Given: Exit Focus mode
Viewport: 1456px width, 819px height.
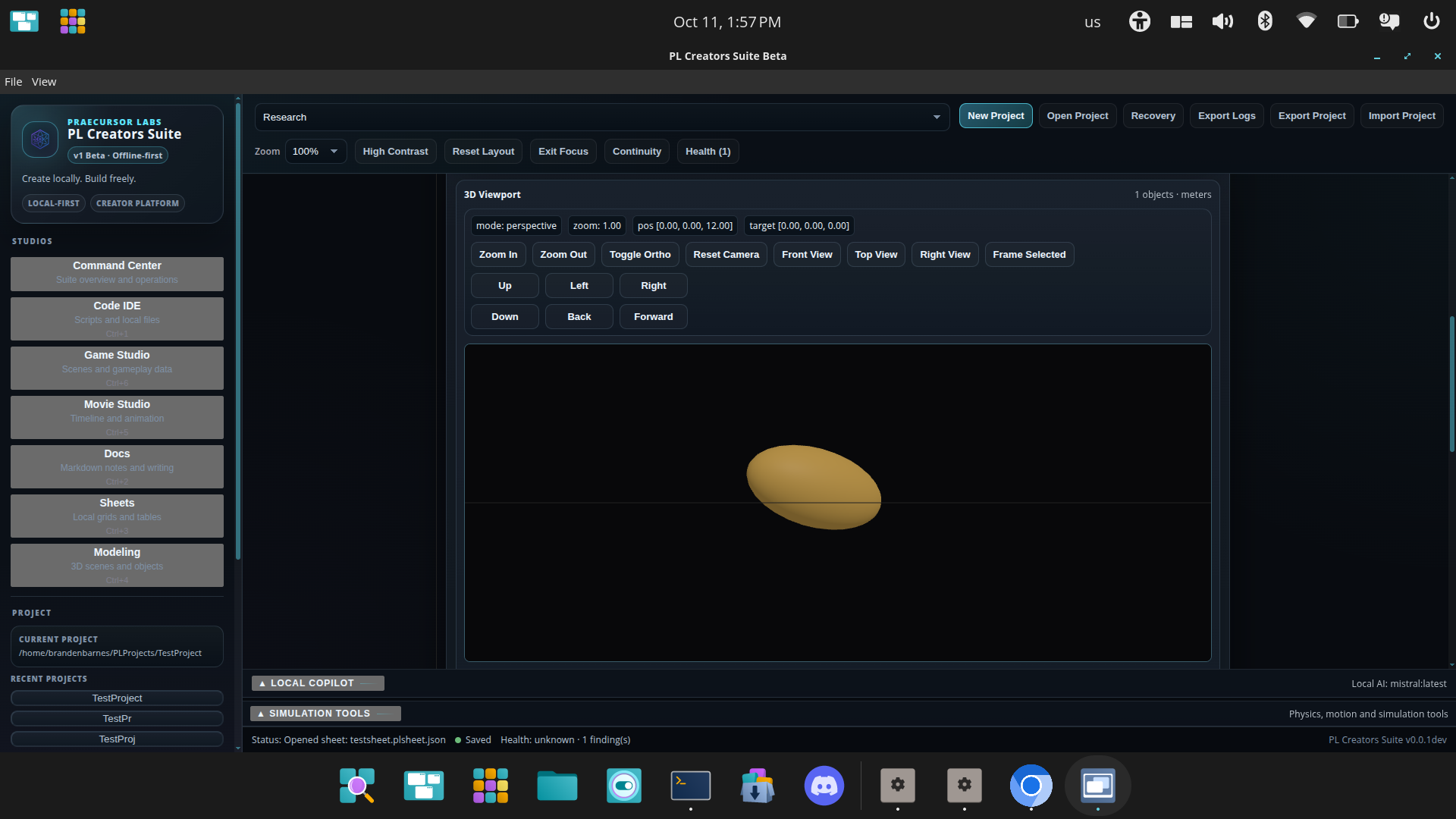Looking at the screenshot, I should [x=563, y=152].
